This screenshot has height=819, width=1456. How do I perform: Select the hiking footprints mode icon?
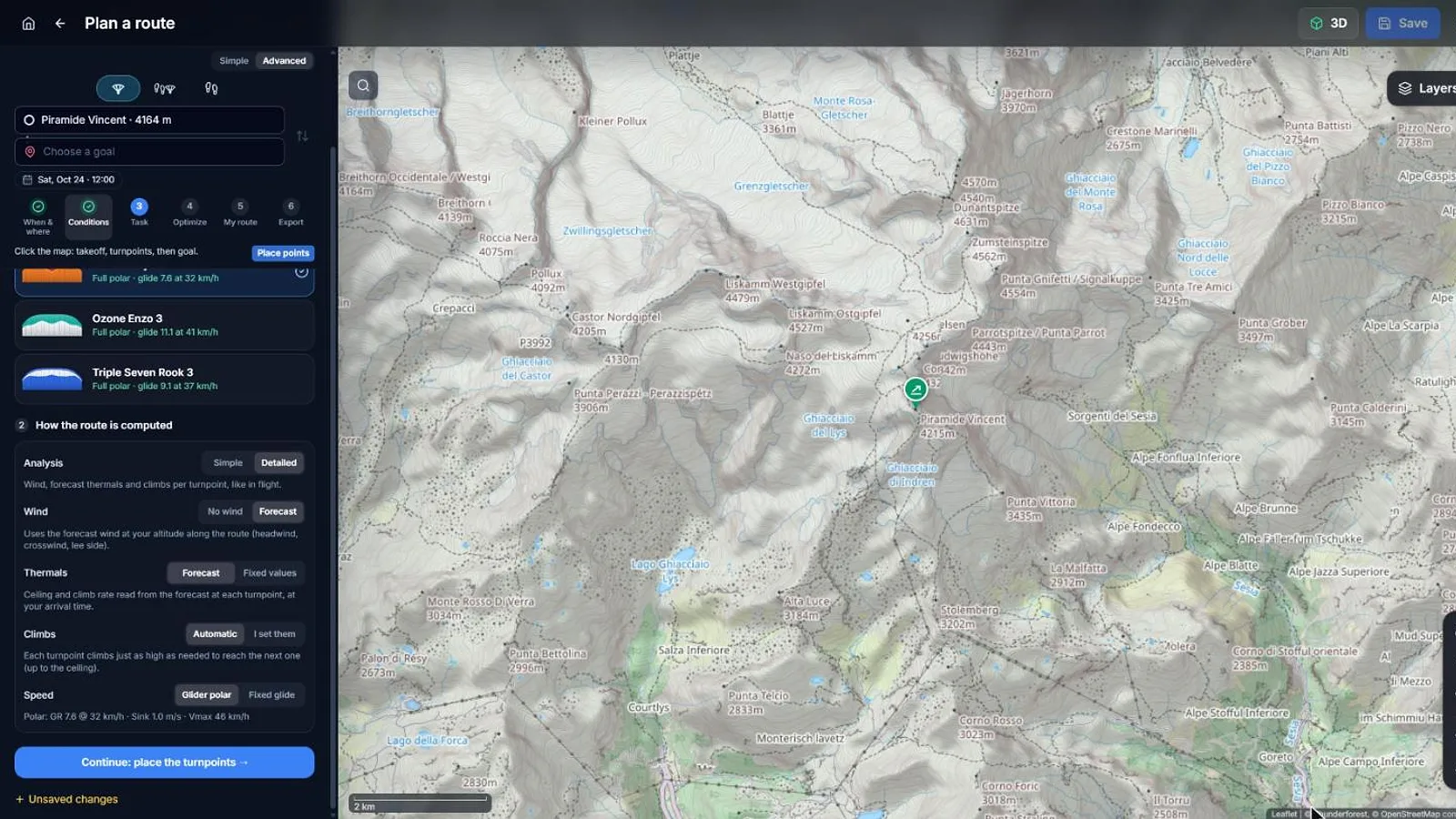(211, 88)
